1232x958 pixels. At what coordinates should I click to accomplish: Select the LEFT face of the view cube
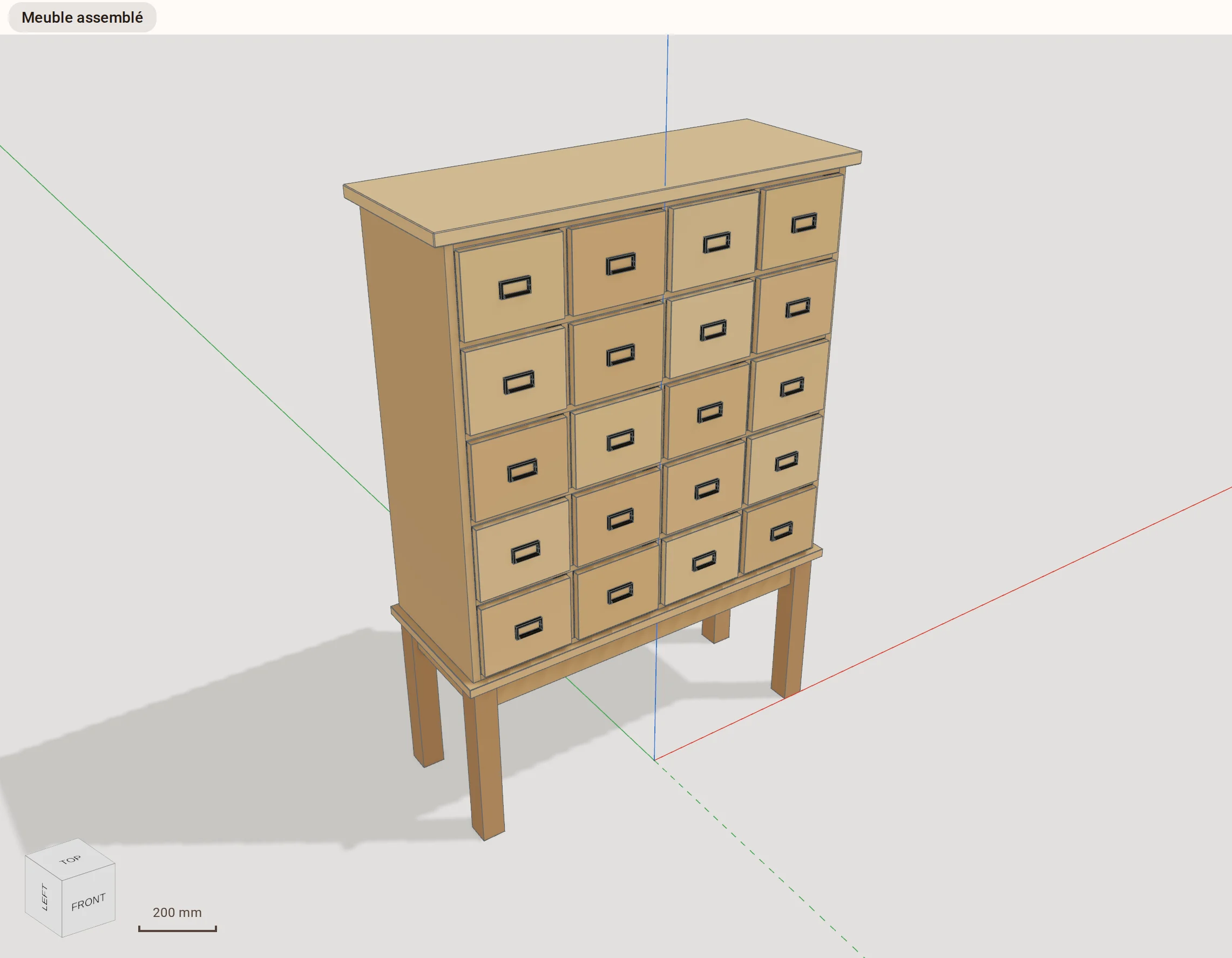44,897
